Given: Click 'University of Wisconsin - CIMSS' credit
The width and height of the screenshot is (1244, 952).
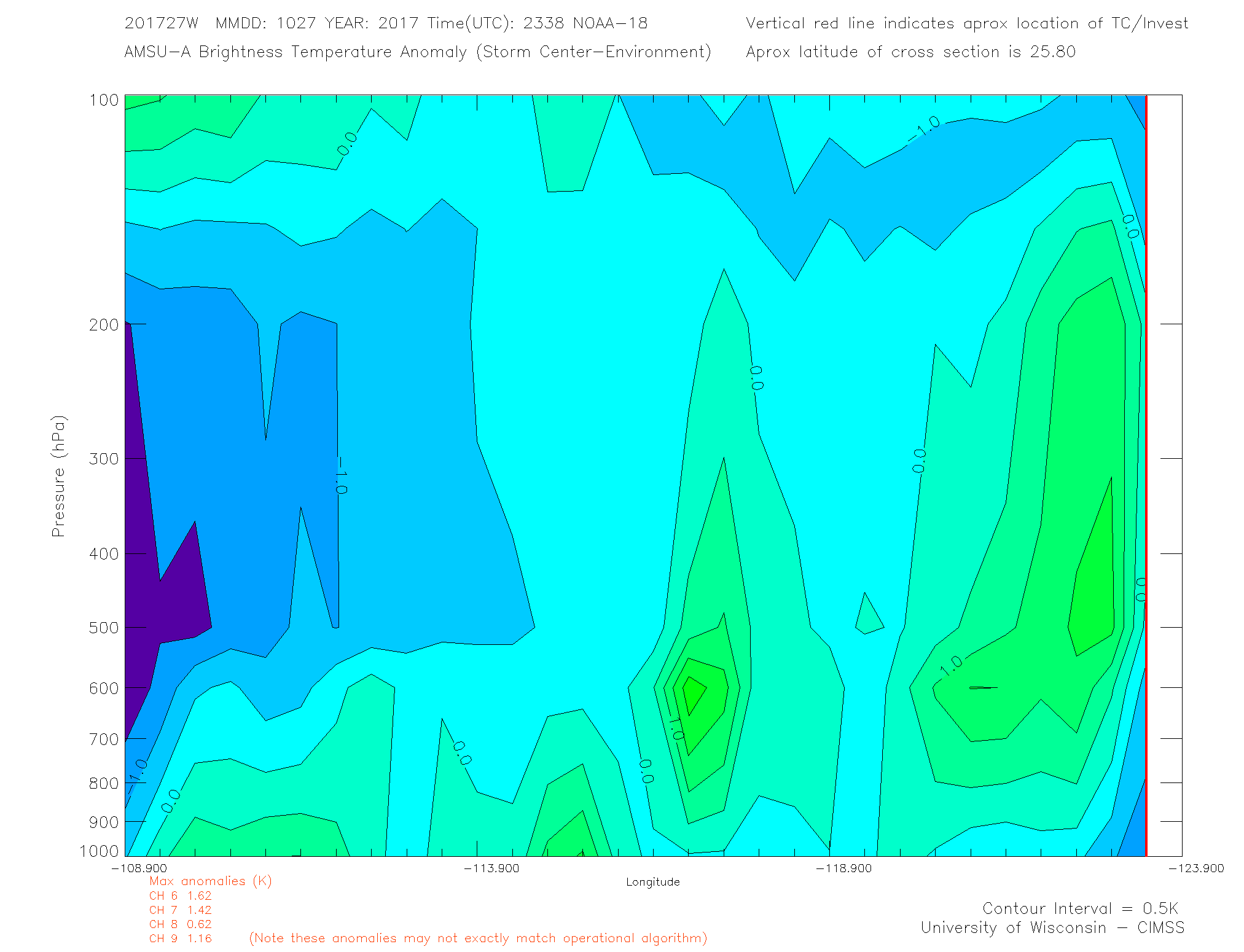Looking at the screenshot, I should coord(1052,928).
